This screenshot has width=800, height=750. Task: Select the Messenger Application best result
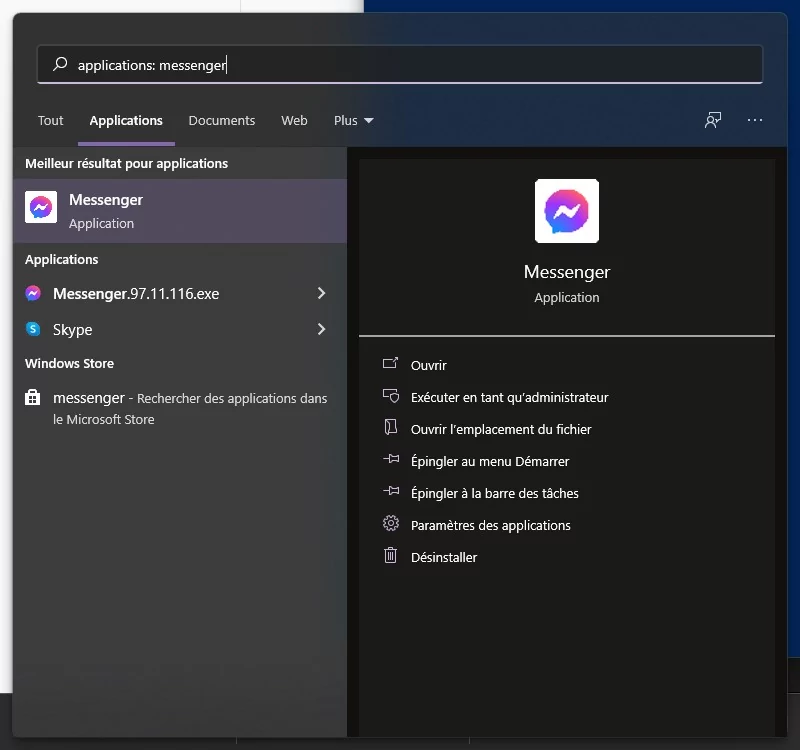click(x=180, y=211)
